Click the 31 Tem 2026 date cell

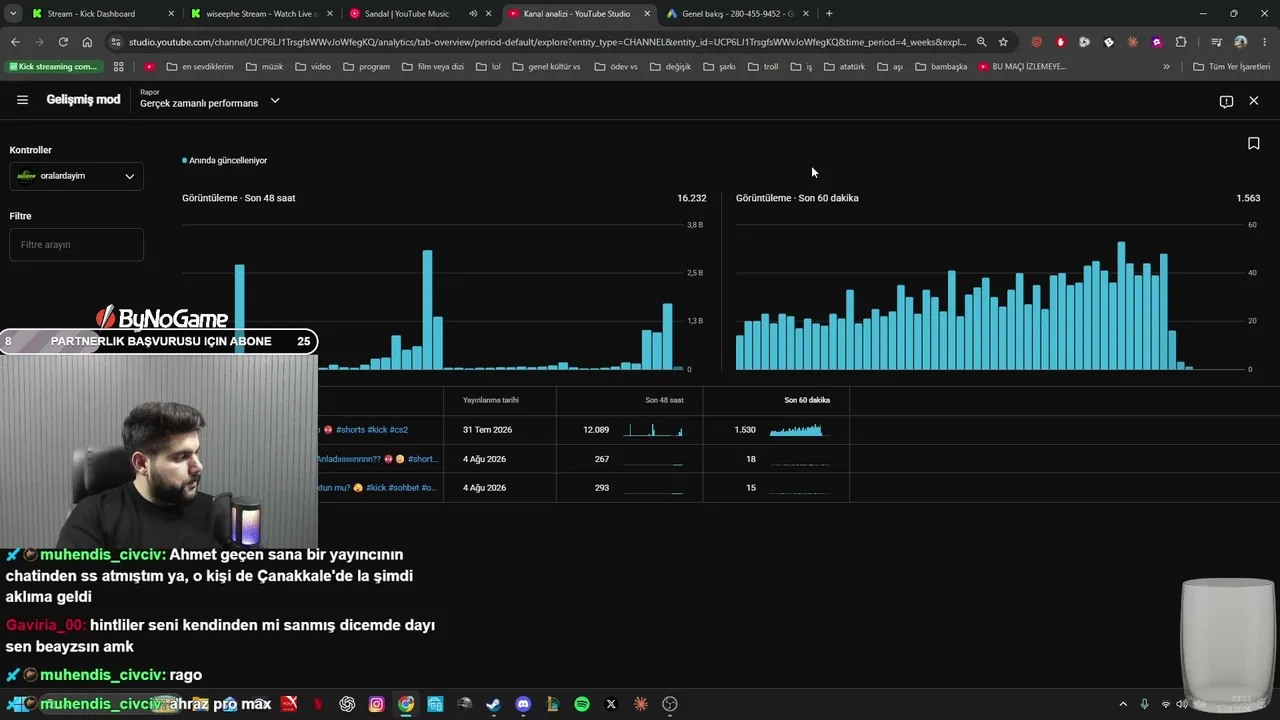click(487, 430)
